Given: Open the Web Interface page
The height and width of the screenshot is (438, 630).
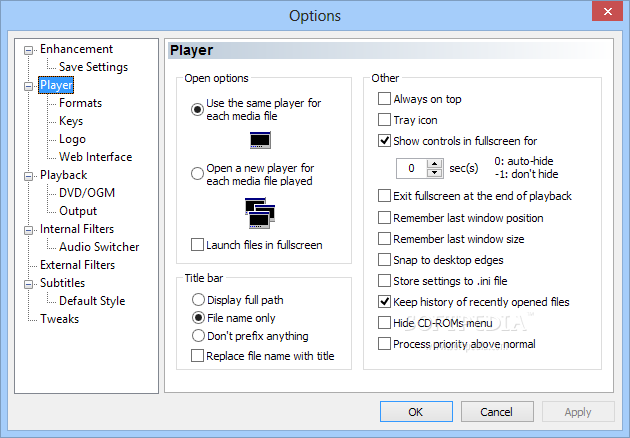Looking at the screenshot, I should (x=96, y=157).
